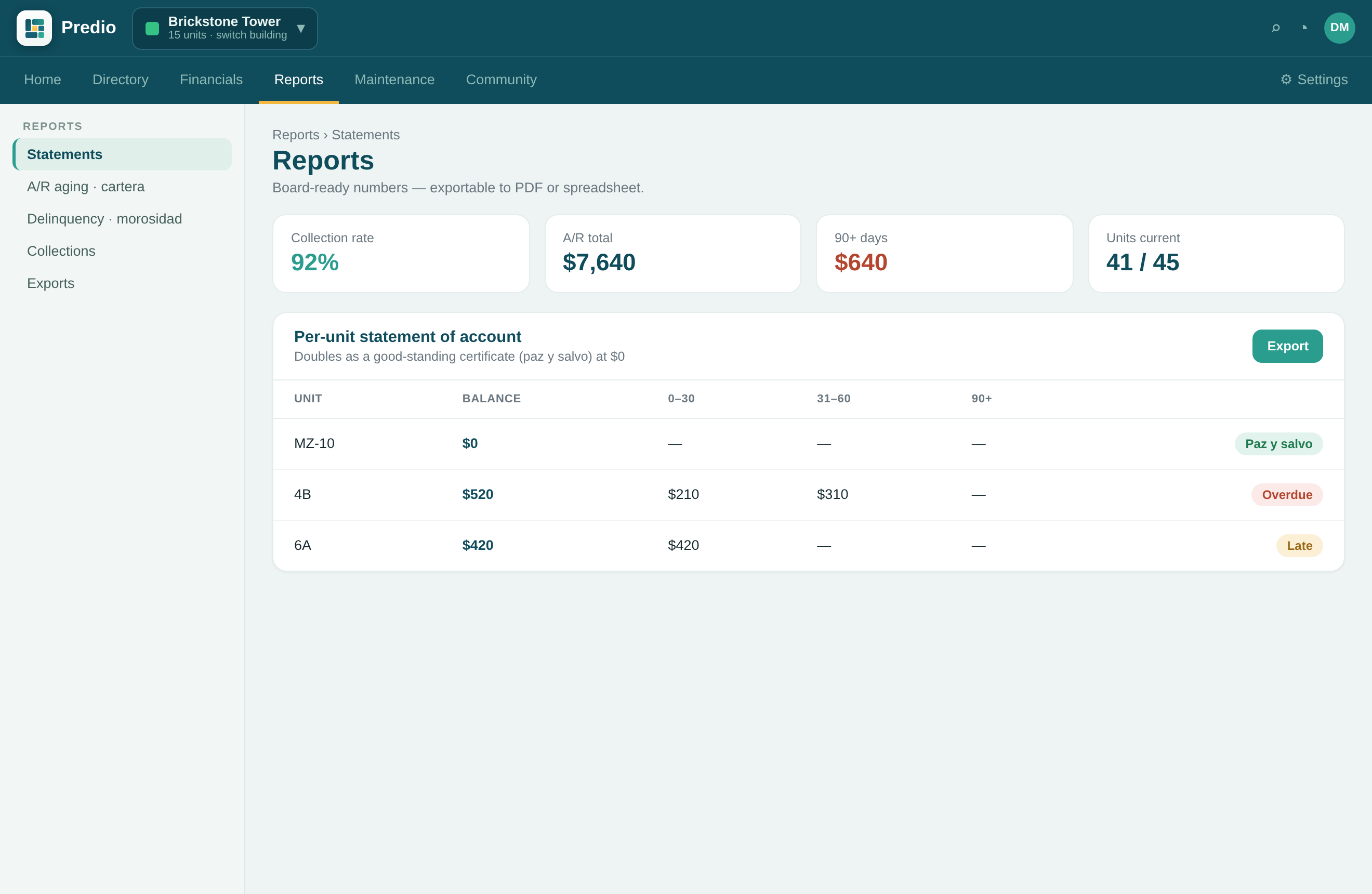Click the Predio logo icon
The height and width of the screenshot is (894, 1372).
(34, 28)
